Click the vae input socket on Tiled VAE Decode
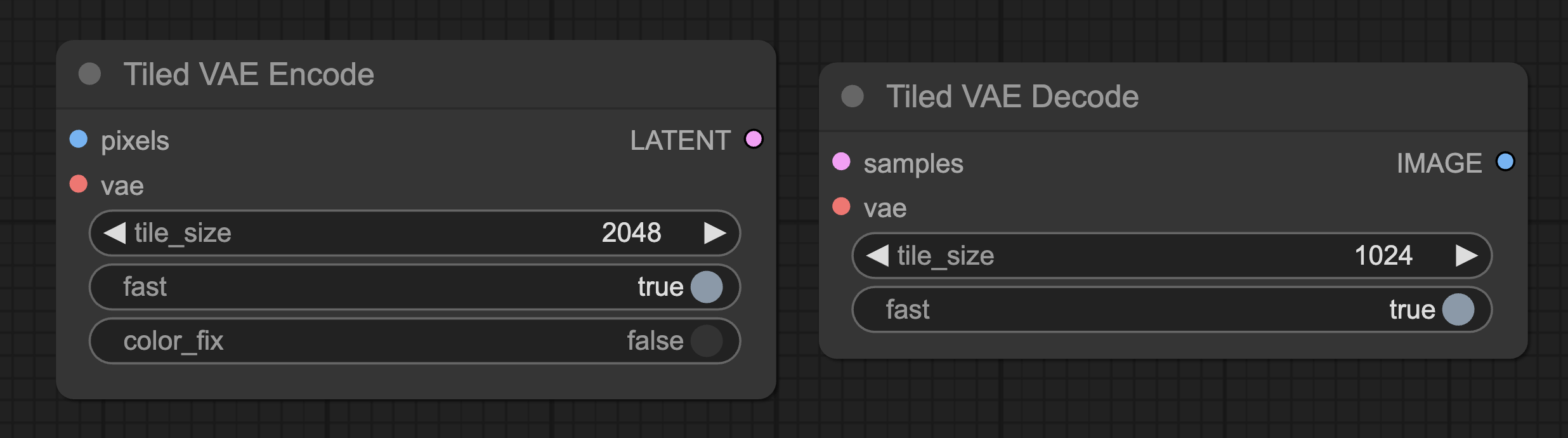The image size is (1568, 438). pos(842,208)
